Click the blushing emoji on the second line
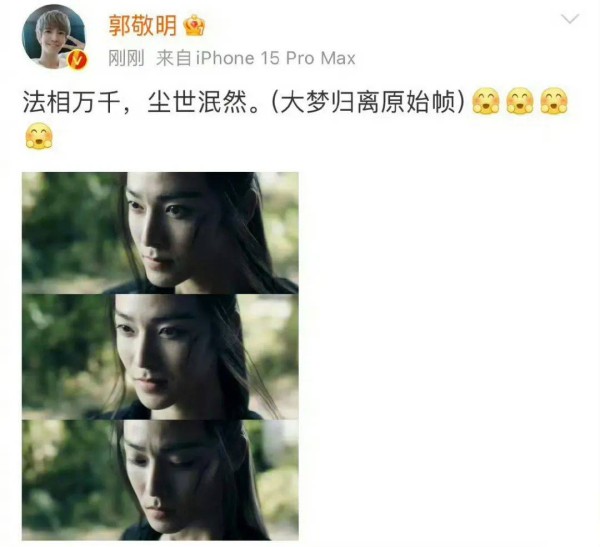The image size is (600, 547). click(39, 136)
